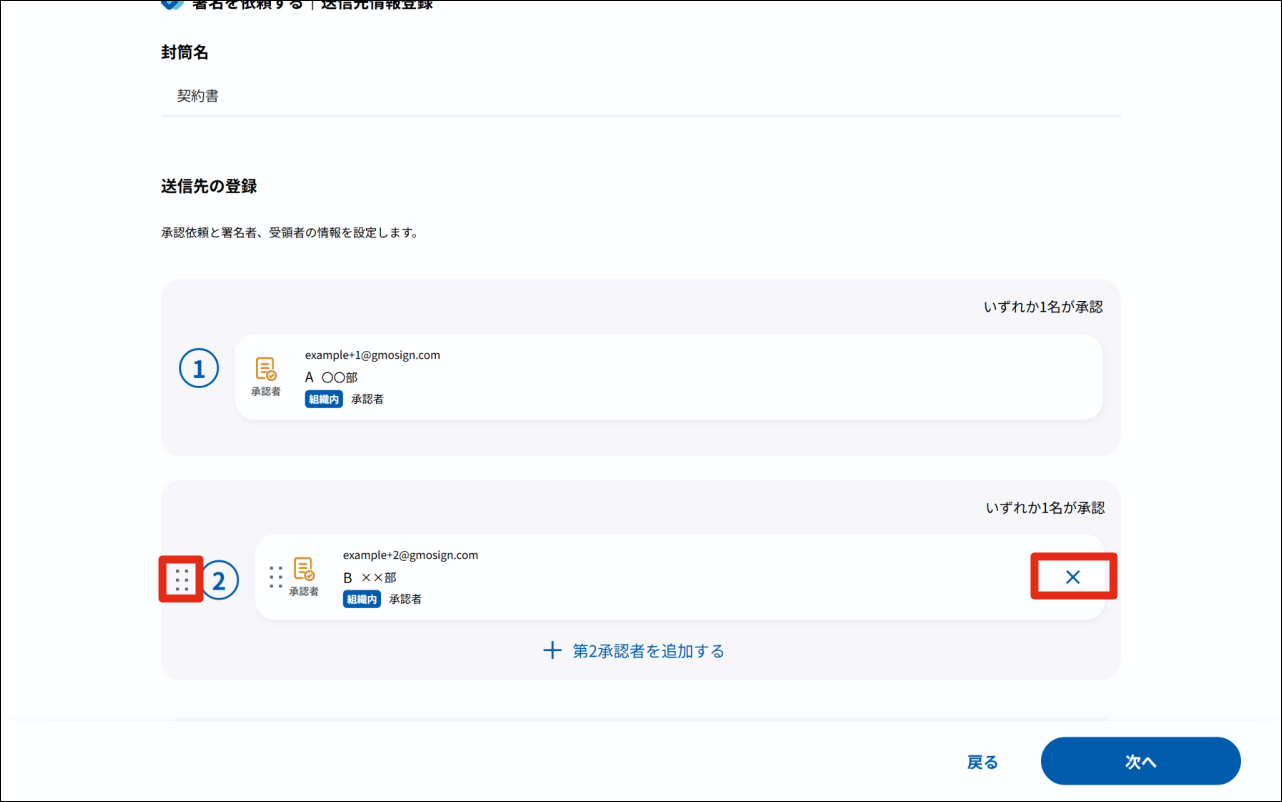The height and width of the screenshot is (802, 1282).
Task: Open approver A card example+1@gmosign.com
Action: tap(669, 377)
